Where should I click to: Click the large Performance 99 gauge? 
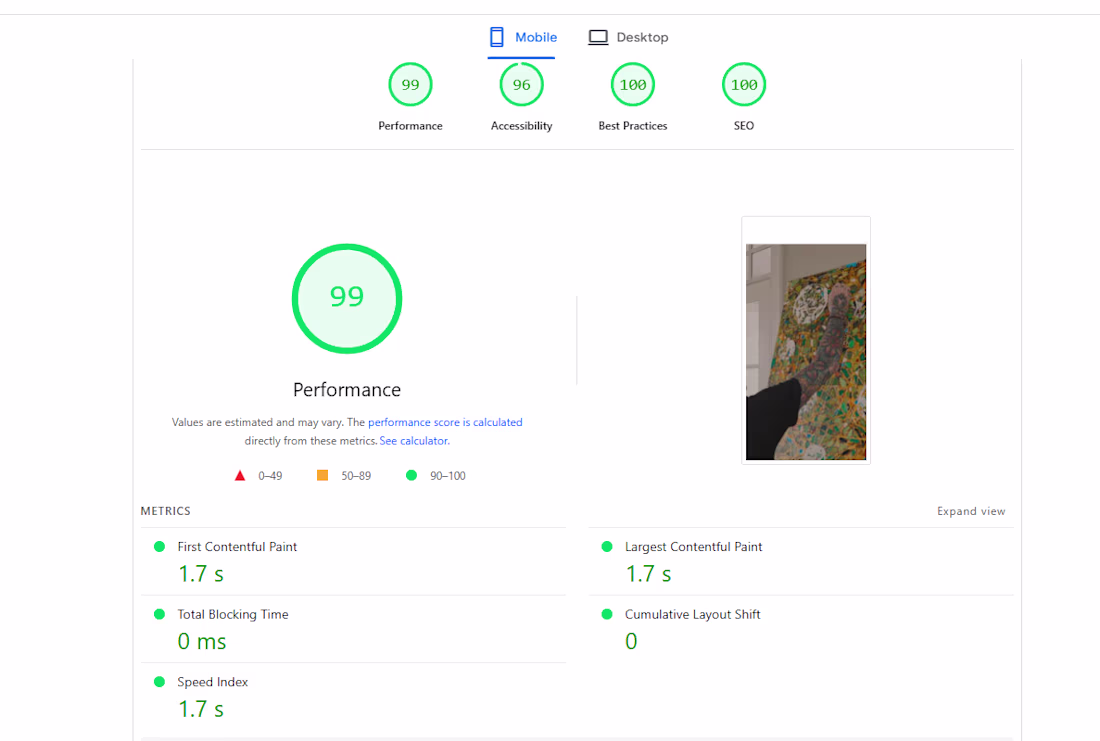point(347,298)
